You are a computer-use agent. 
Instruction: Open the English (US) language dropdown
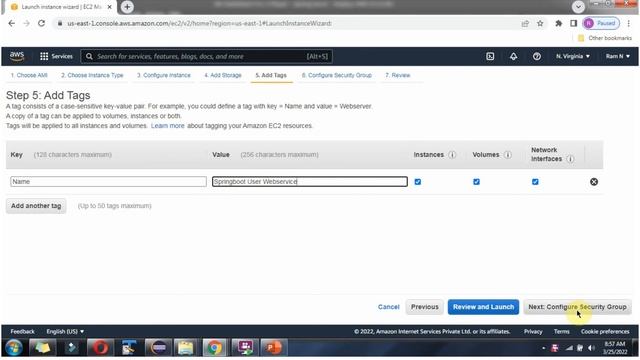65,331
